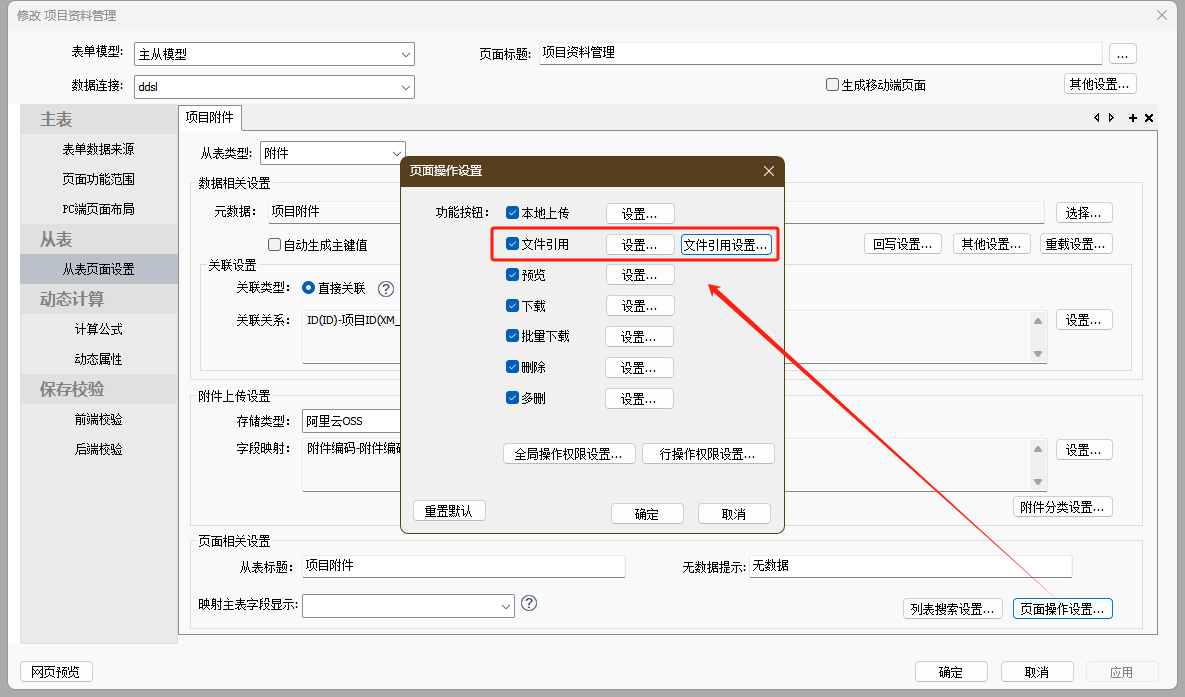The height and width of the screenshot is (697, 1185).
Task: Click the ellipsis button beside 页面标题
Action: [1123, 54]
